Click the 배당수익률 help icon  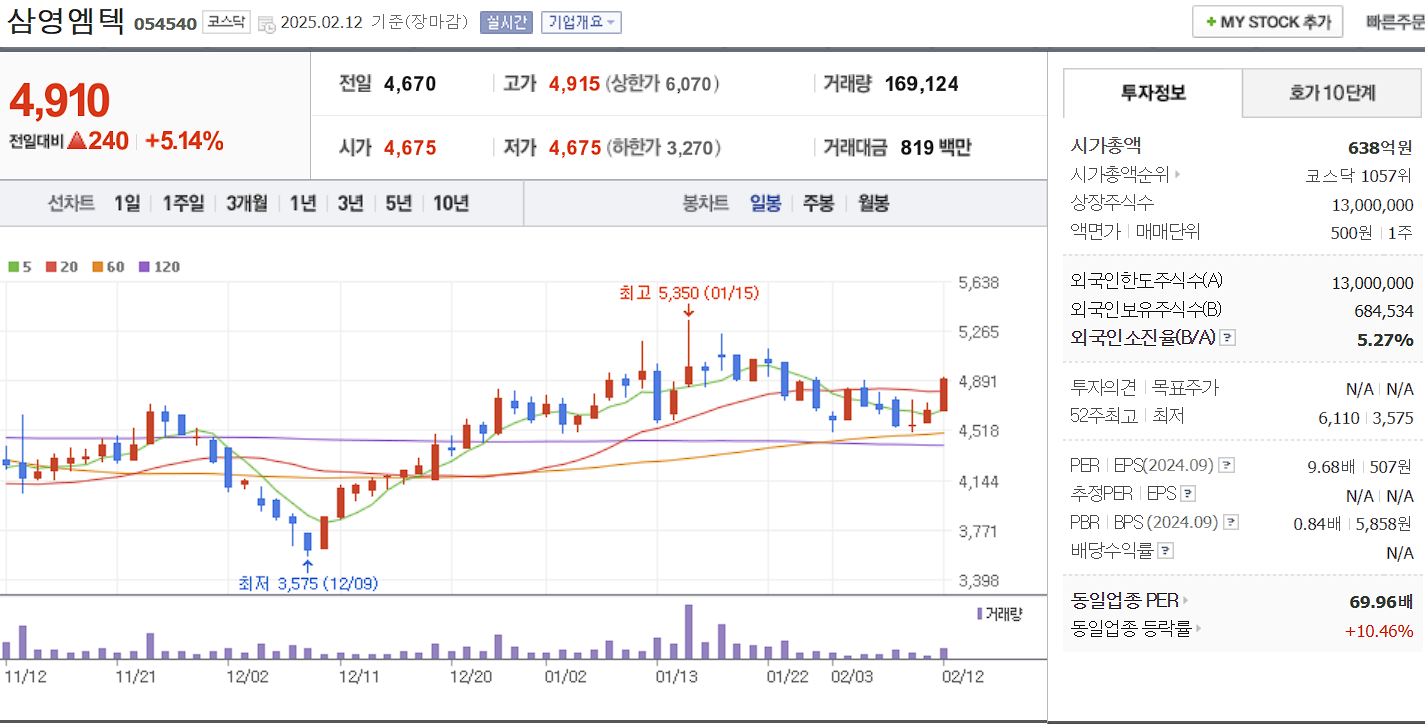(1166, 548)
